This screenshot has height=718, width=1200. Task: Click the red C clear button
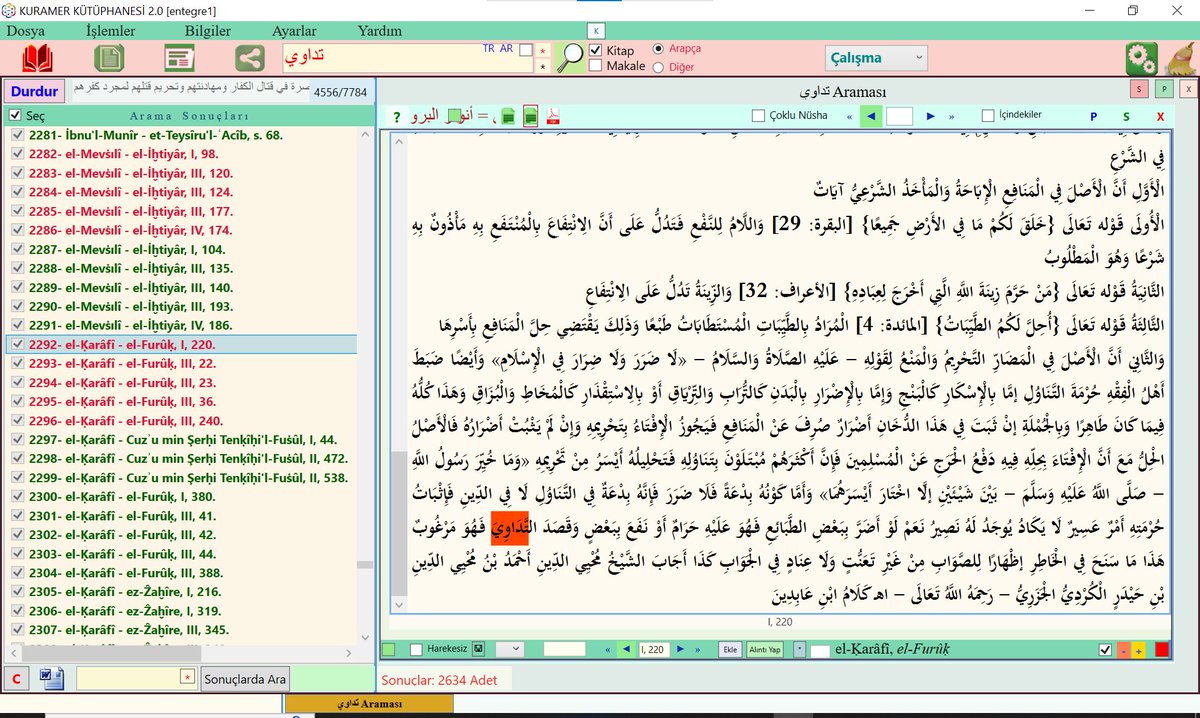coord(15,679)
